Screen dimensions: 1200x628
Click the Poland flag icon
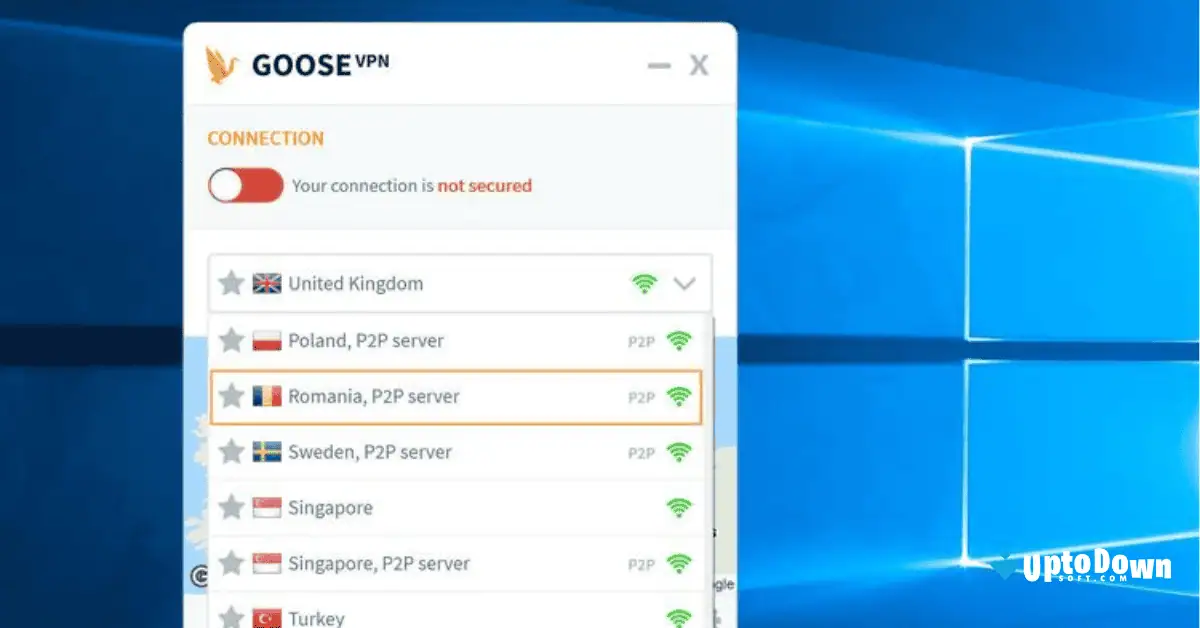tap(265, 340)
